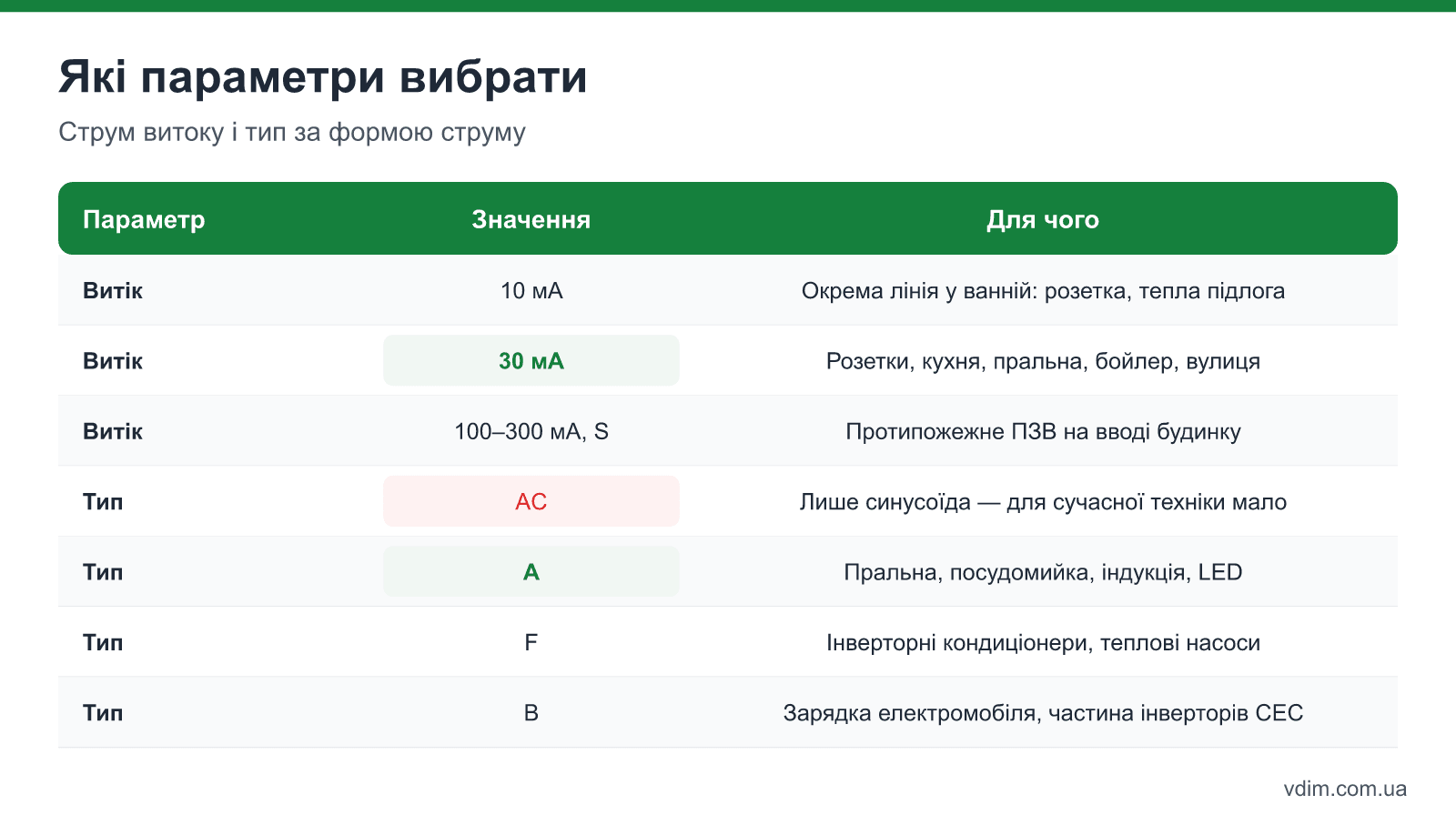This screenshot has height=825, width=1456.
Task: Select the 'F' type value cell
Action: pos(531,643)
